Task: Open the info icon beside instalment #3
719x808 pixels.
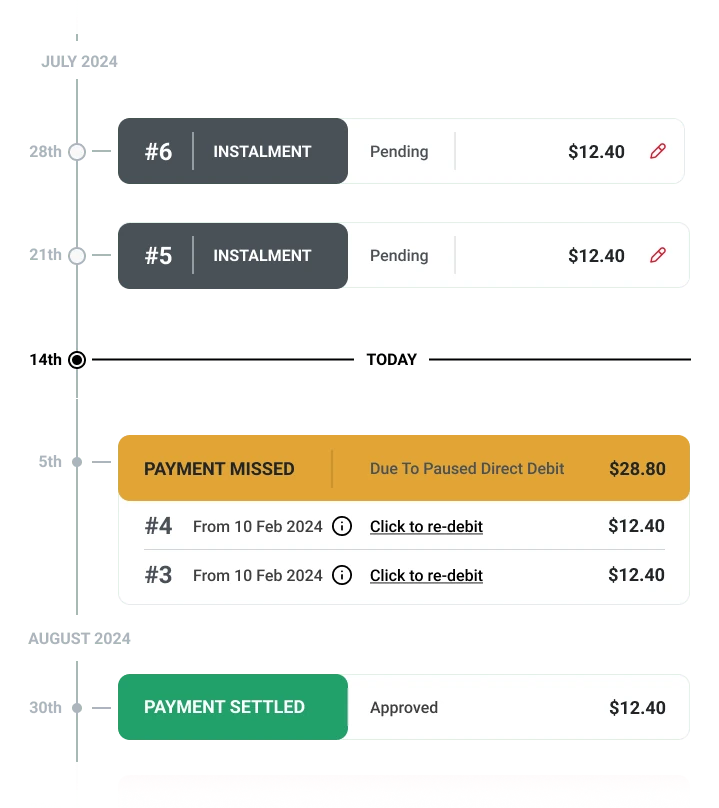Action: coord(341,575)
